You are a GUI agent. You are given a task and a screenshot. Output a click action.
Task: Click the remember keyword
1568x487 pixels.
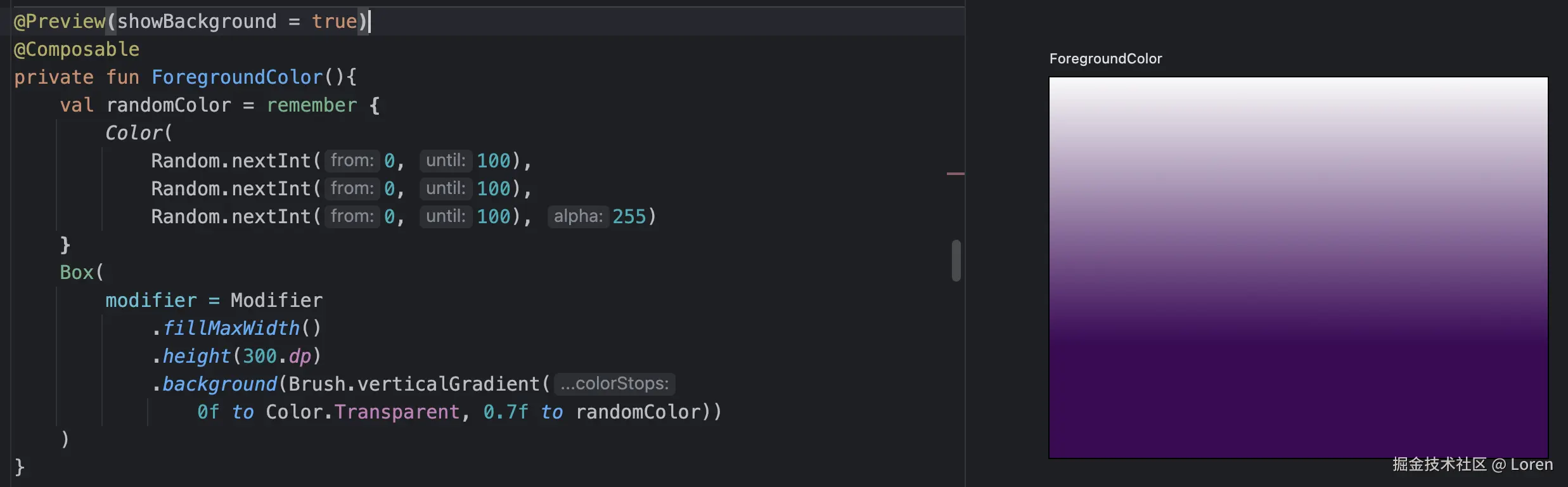pos(312,105)
